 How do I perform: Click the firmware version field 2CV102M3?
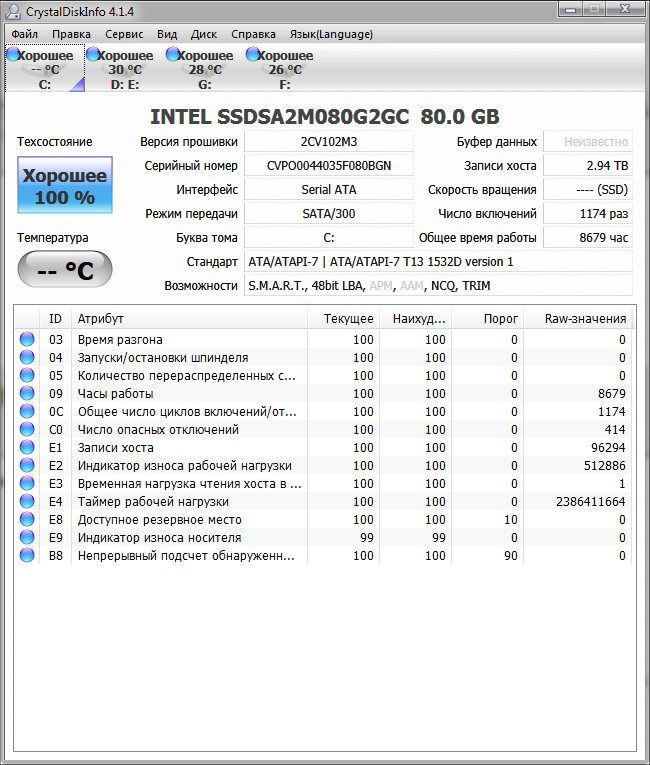[328, 141]
